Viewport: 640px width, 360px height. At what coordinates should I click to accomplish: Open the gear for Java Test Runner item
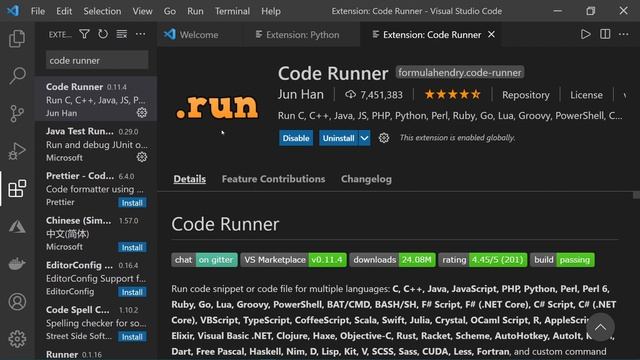(x=142, y=157)
